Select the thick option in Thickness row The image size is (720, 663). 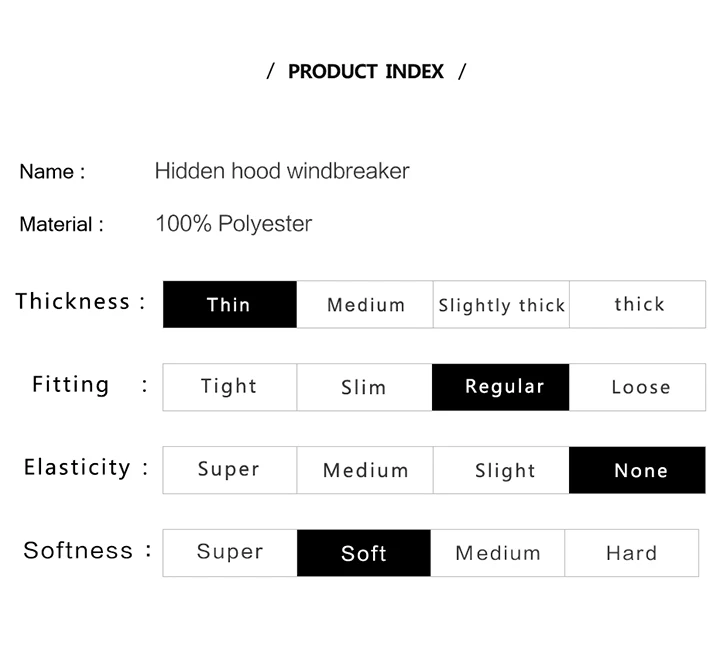coord(638,304)
